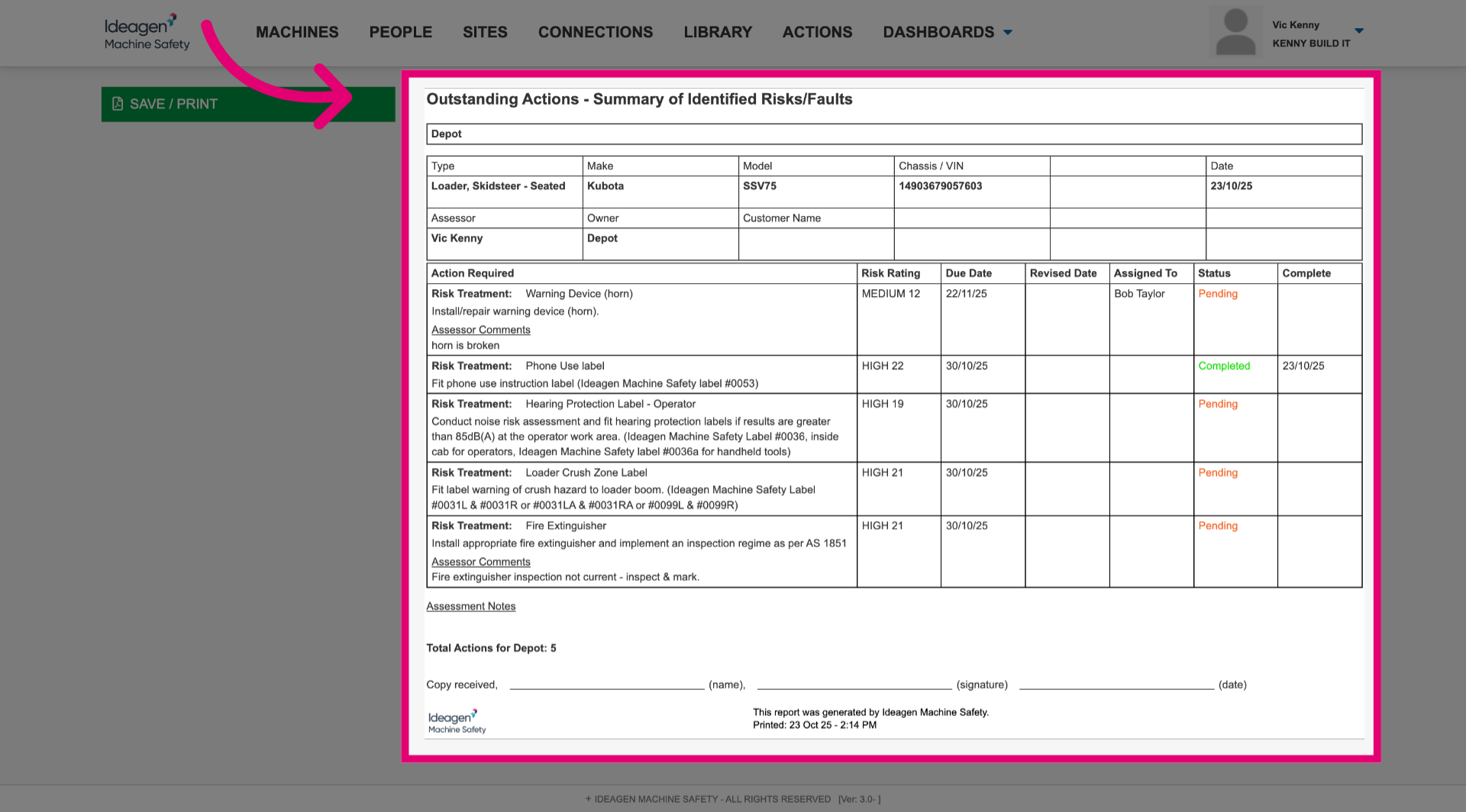Image resolution: width=1466 pixels, height=812 pixels.
Task: Click the 22/11/25 due date
Action: [967, 294]
